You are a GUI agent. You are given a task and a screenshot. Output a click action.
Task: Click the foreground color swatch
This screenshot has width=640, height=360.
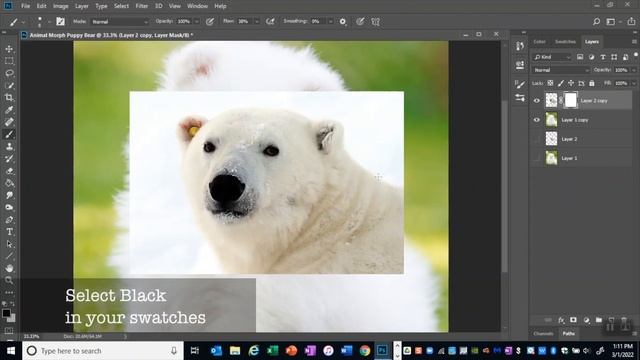click(x=6, y=313)
